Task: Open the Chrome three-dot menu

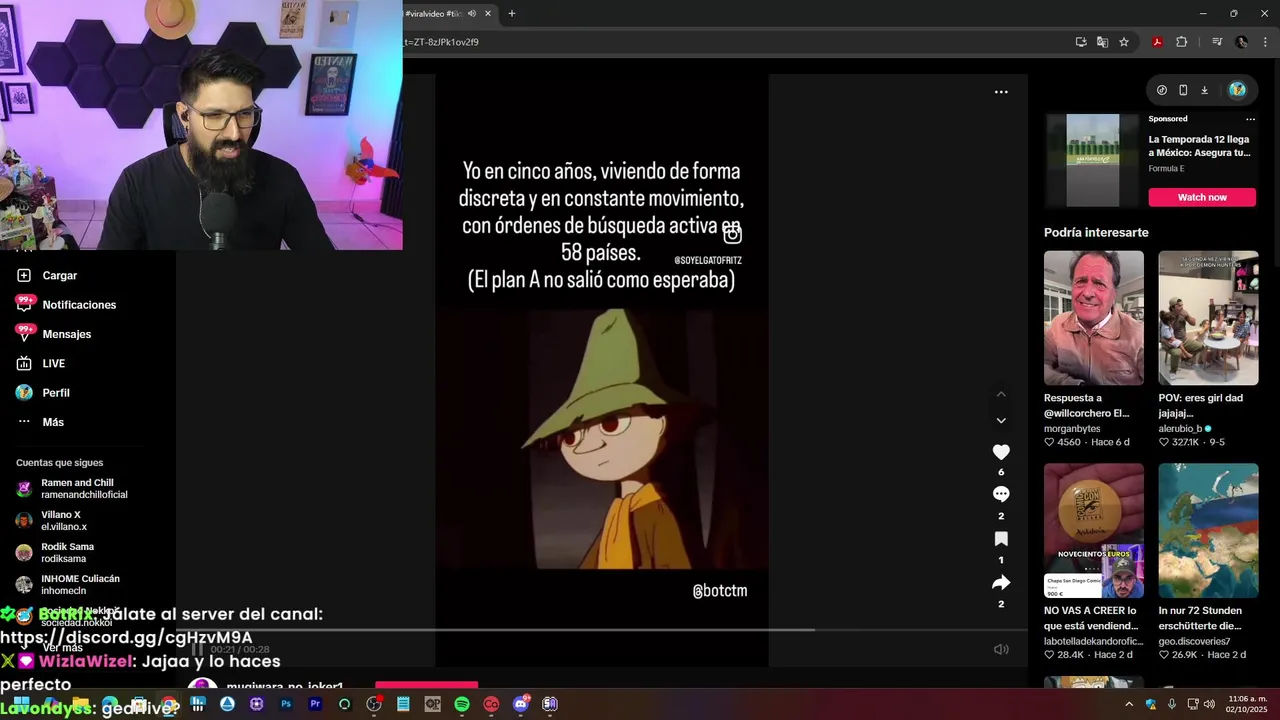Action: tap(1266, 42)
